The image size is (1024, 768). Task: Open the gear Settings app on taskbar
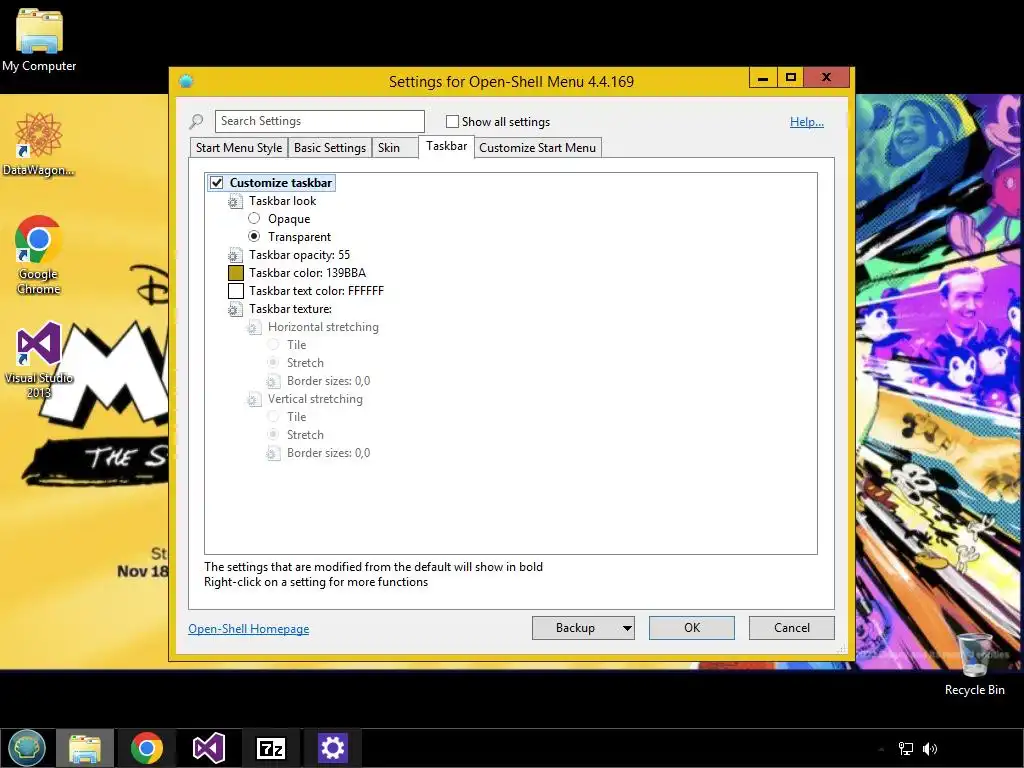(x=332, y=748)
